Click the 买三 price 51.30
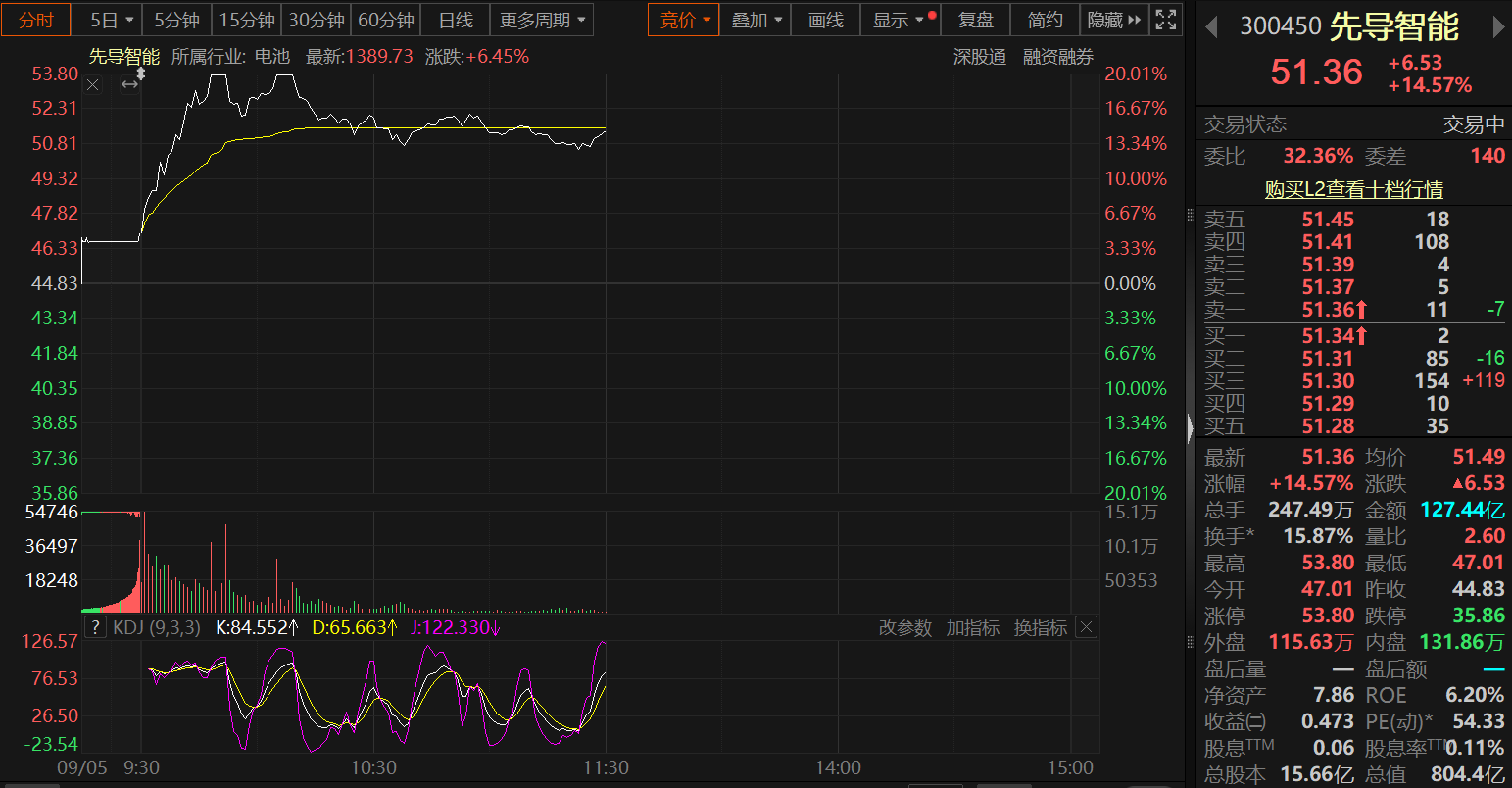1512x788 pixels. click(1328, 381)
